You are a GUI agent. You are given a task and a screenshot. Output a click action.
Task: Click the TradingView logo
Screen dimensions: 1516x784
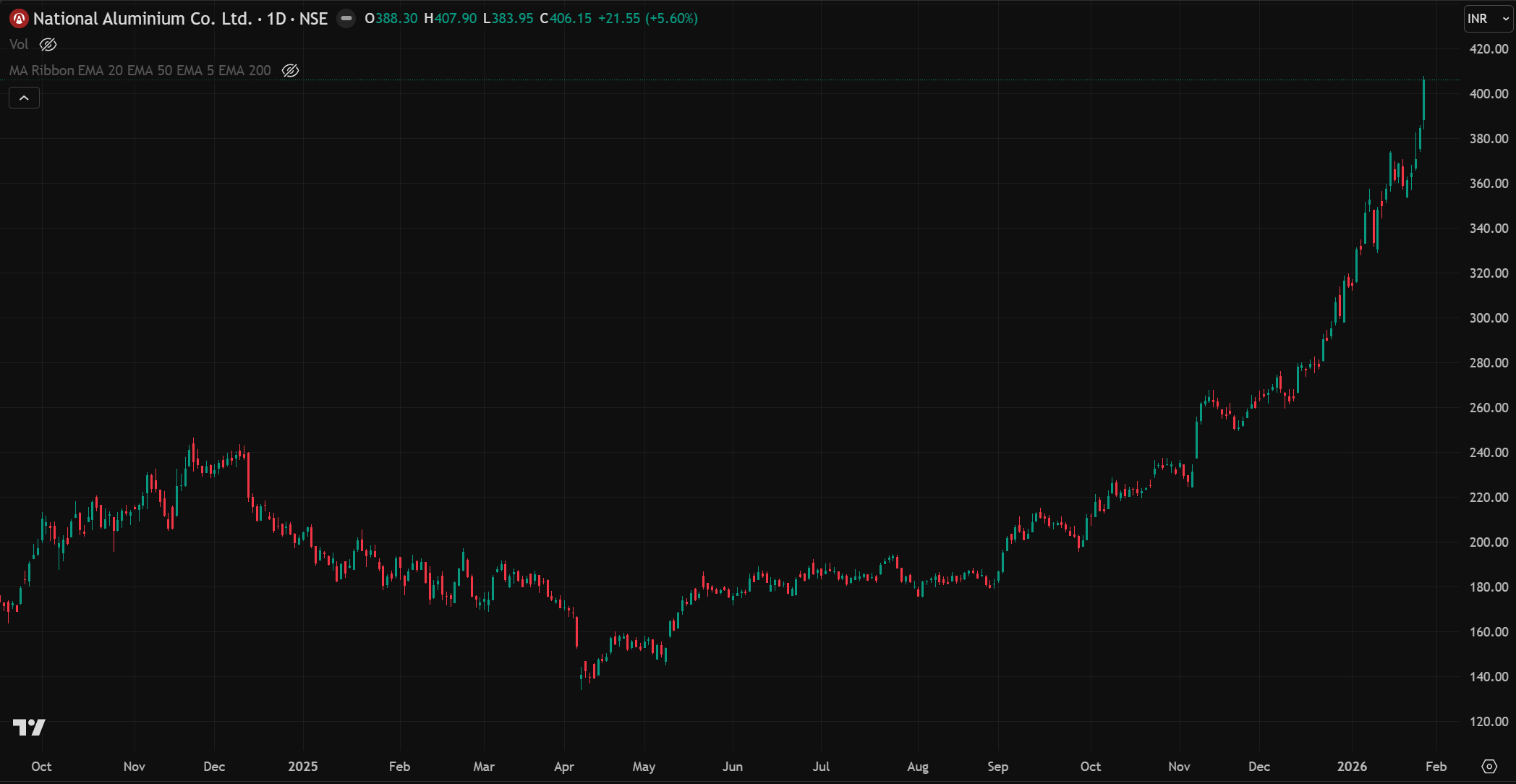pos(29,727)
